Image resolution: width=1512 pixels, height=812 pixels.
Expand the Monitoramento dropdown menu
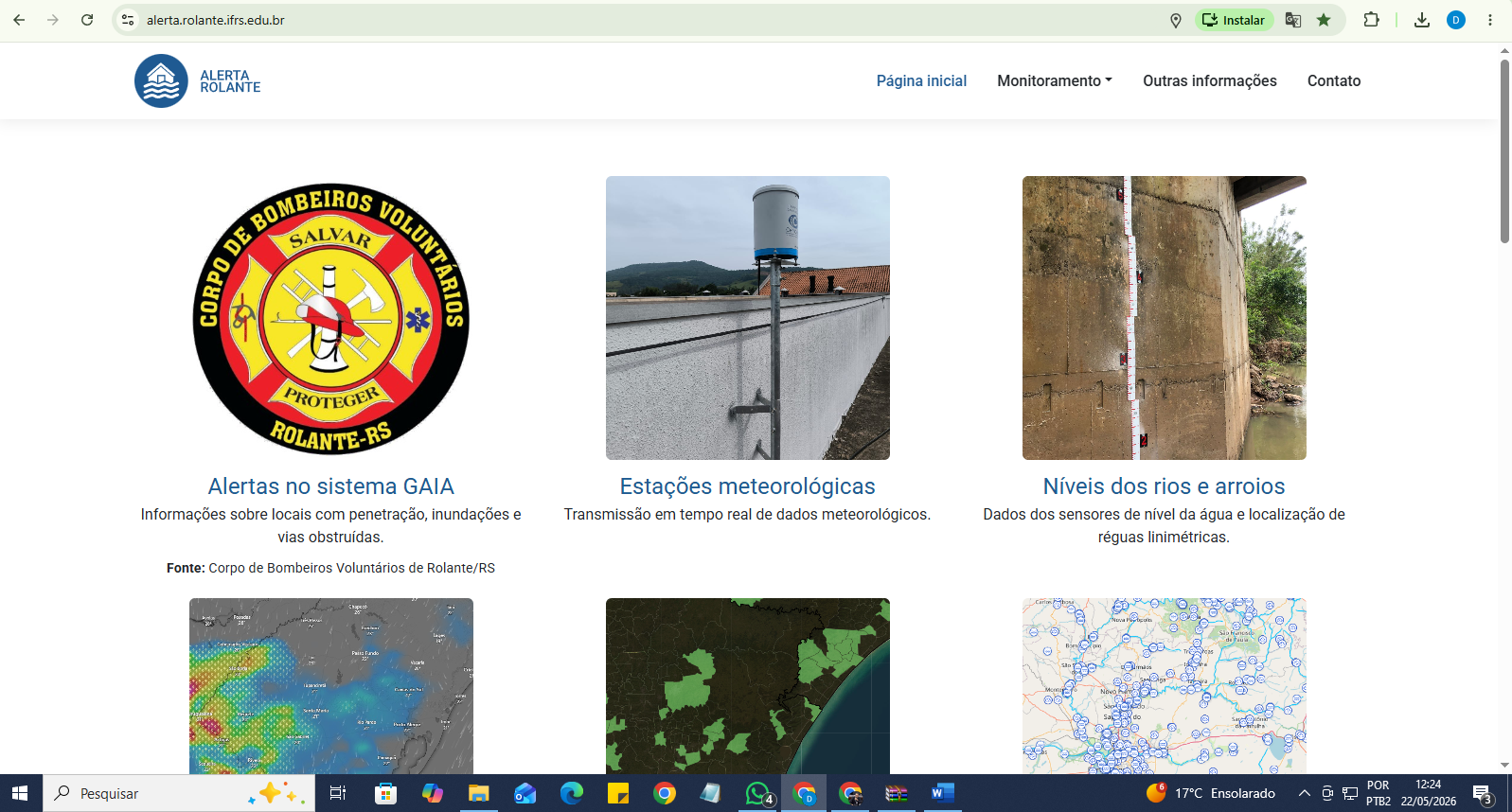(1055, 80)
